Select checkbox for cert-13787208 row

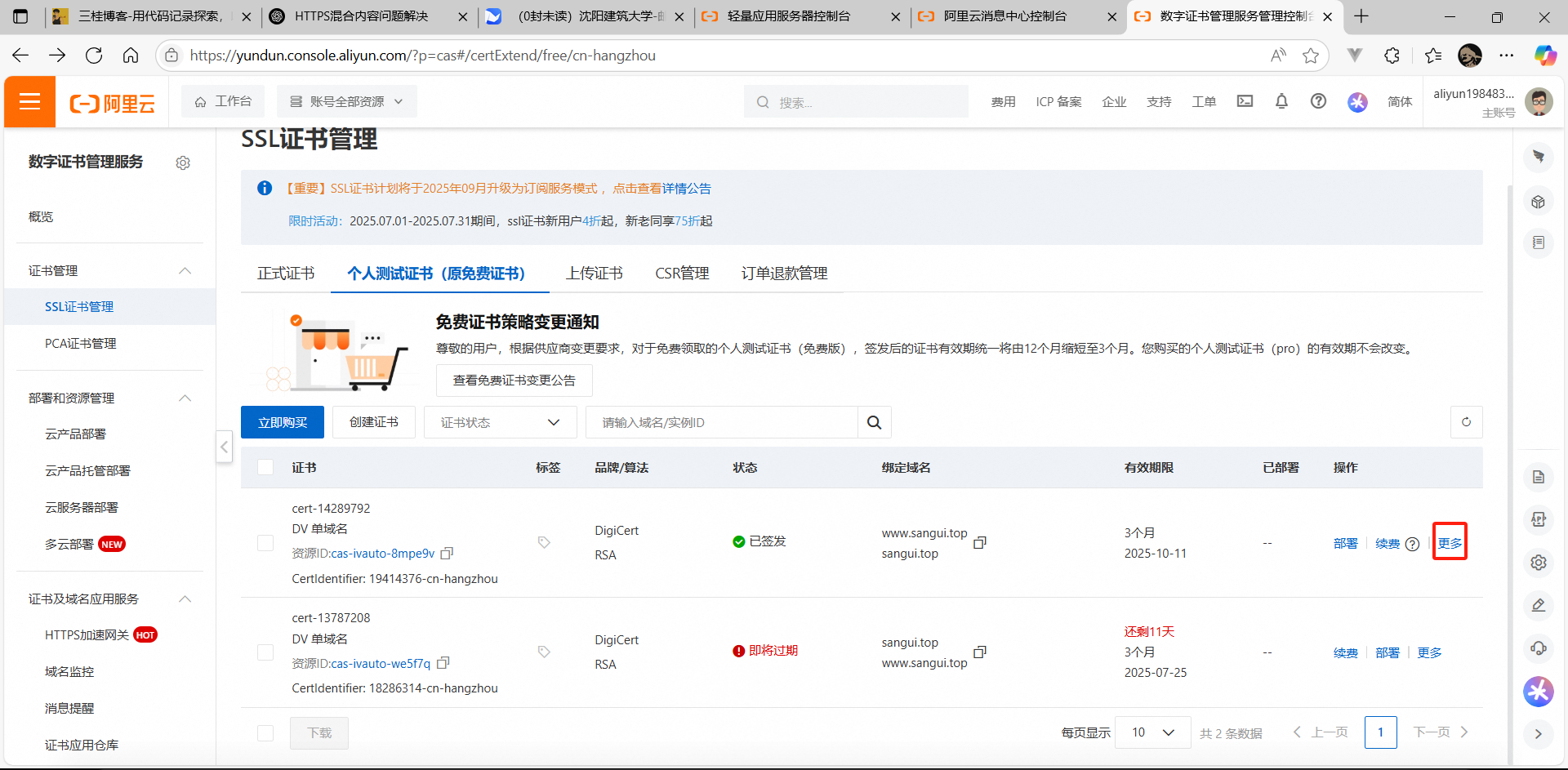pyautogui.click(x=265, y=652)
